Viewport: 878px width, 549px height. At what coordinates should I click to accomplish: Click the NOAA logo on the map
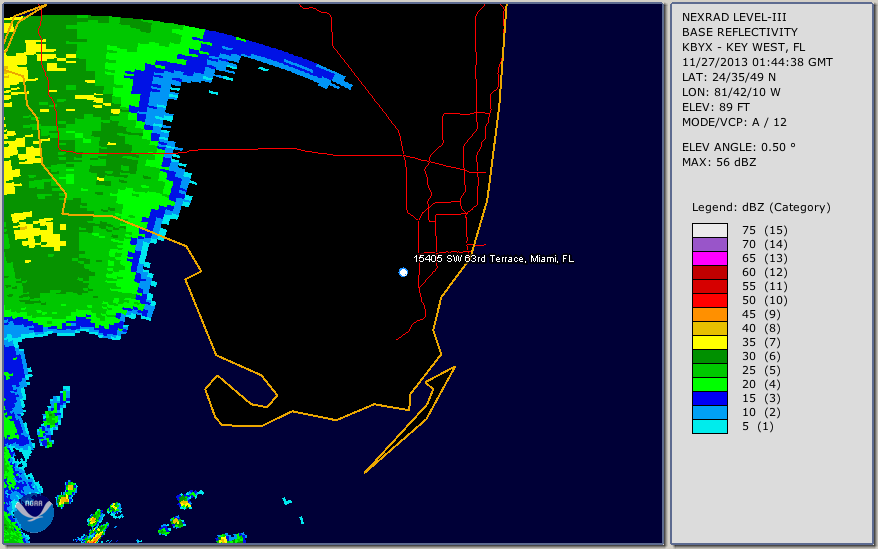click(34, 513)
